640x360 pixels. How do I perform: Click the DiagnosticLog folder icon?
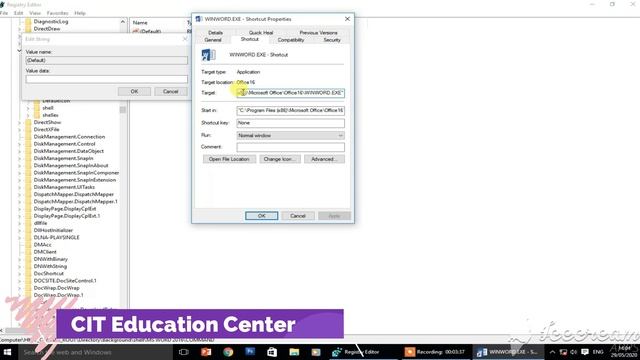point(28,22)
